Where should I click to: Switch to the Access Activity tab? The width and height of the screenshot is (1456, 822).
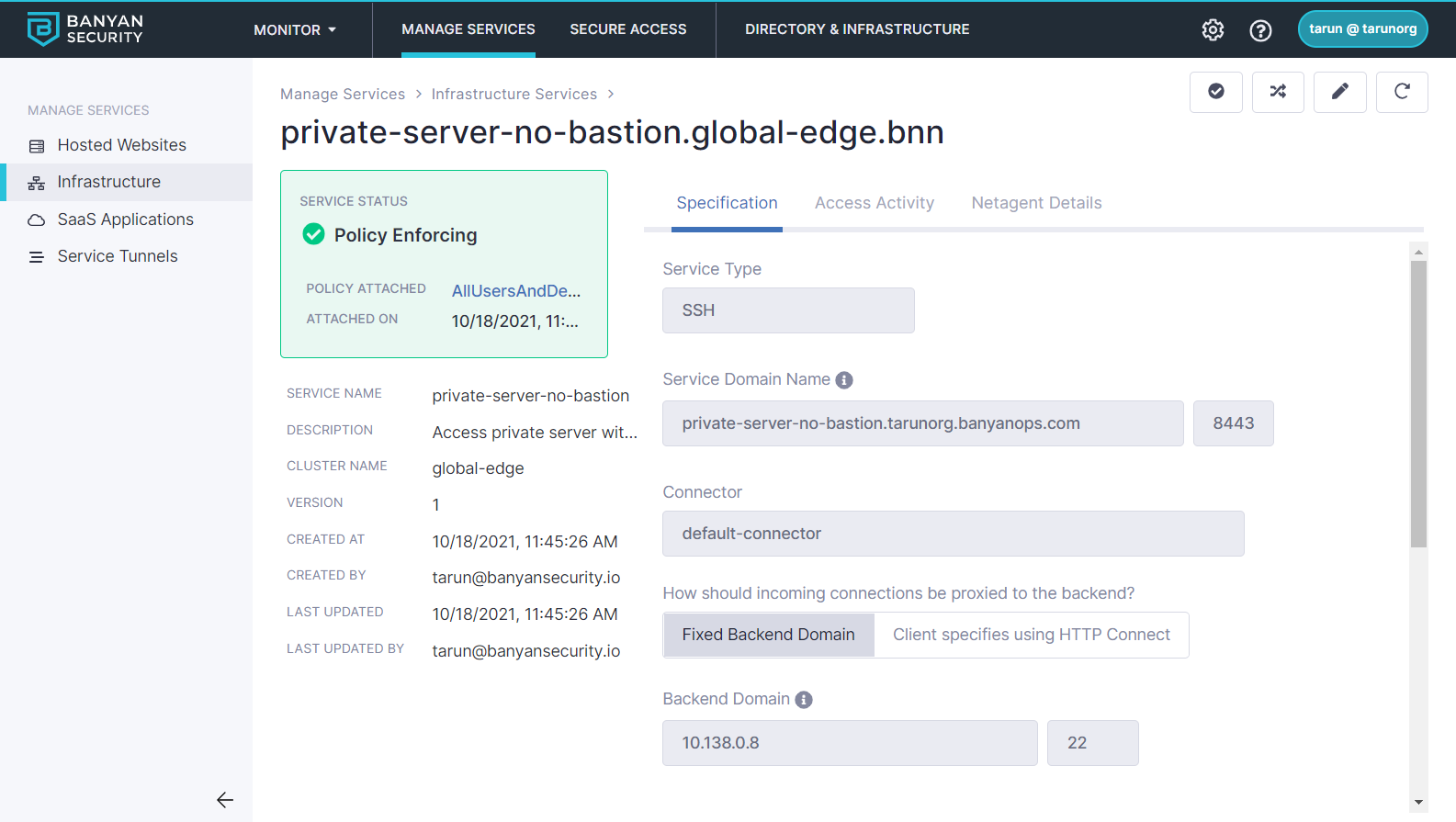click(x=874, y=203)
